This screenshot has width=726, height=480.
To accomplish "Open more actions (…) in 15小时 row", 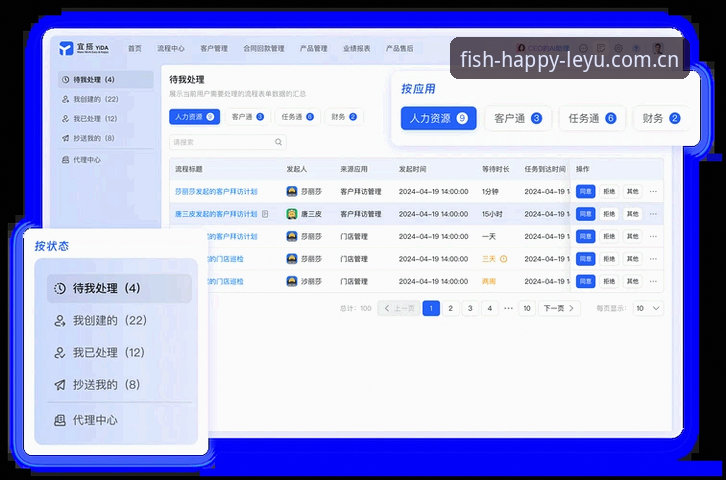I will [653, 214].
